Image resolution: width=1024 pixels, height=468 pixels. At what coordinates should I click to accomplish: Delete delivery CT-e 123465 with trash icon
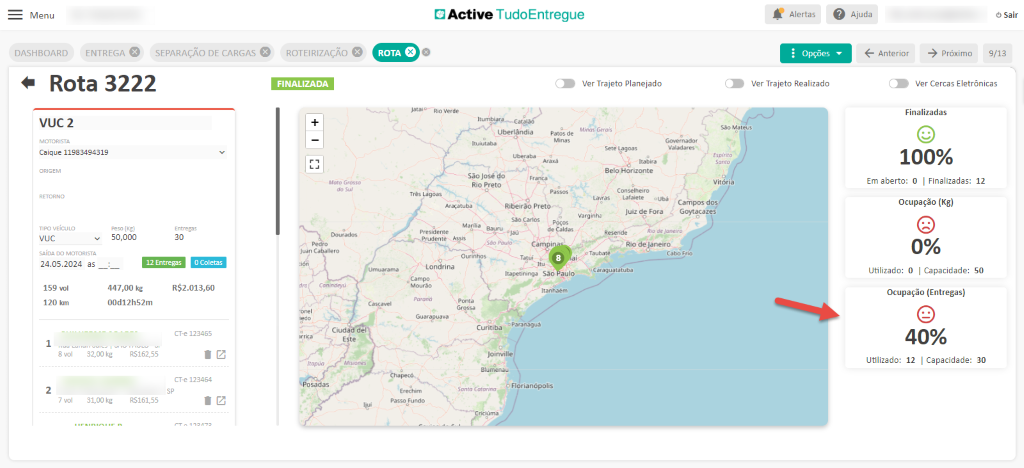coord(208,354)
